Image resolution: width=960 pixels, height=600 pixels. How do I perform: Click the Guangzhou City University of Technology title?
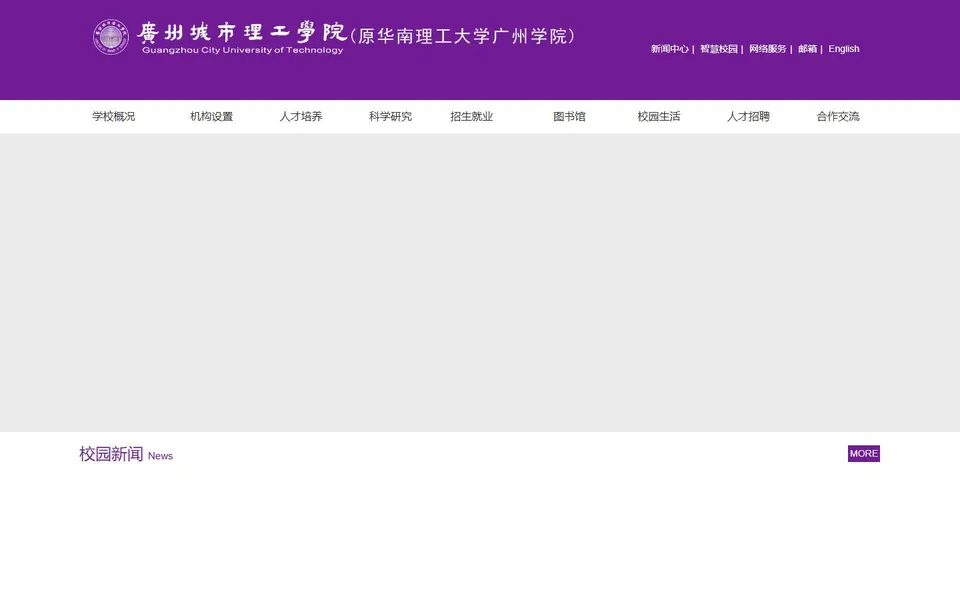coord(242,38)
